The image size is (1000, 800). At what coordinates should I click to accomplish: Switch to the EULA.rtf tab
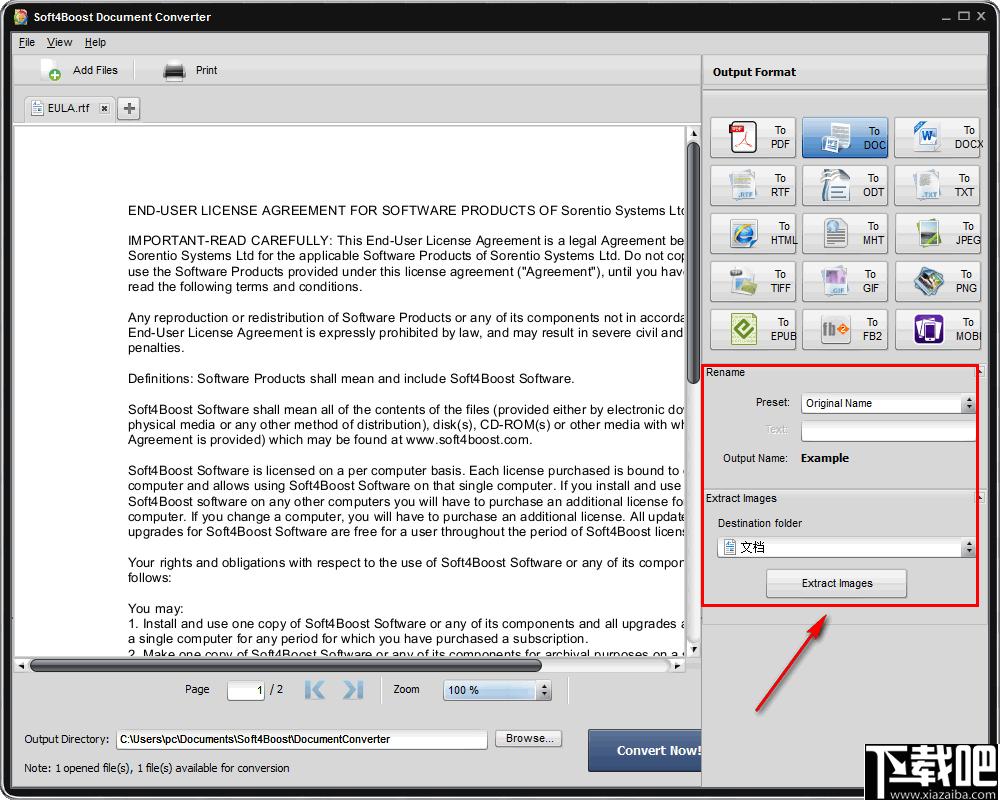pyautogui.click(x=69, y=108)
